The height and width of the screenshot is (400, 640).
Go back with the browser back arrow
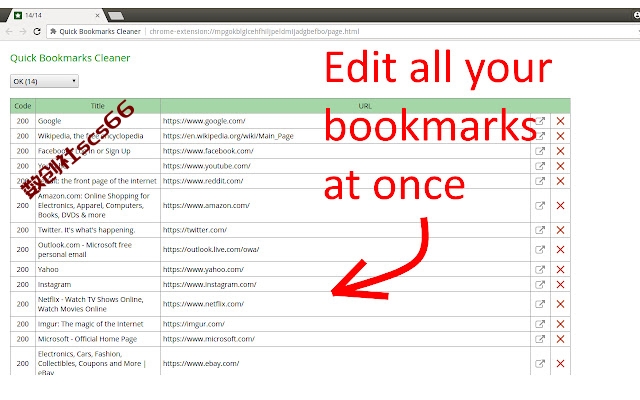pyautogui.click(x=9, y=31)
